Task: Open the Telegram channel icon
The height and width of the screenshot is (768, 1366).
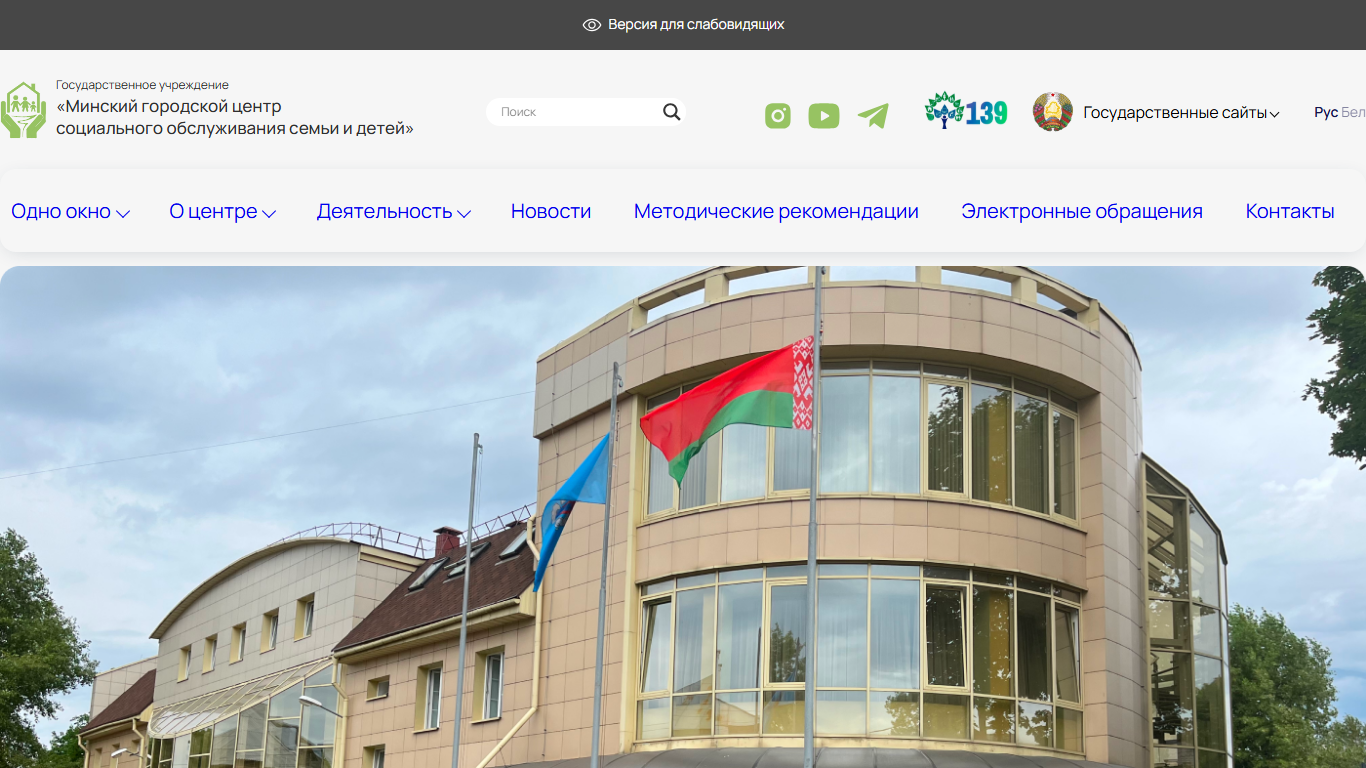Action: [x=873, y=116]
